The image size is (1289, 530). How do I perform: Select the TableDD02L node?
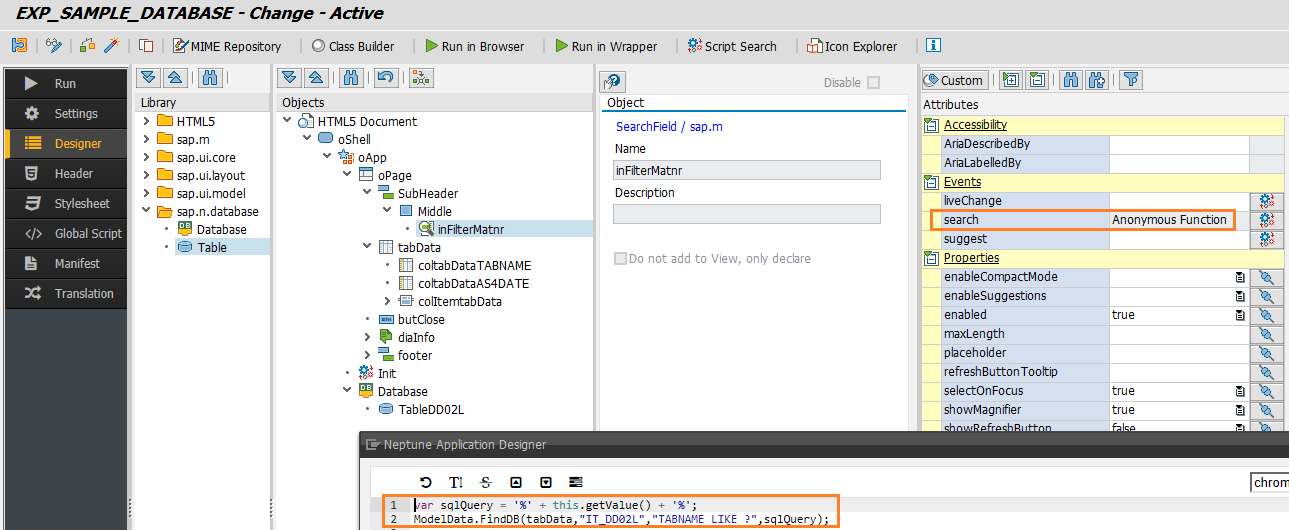click(431, 409)
